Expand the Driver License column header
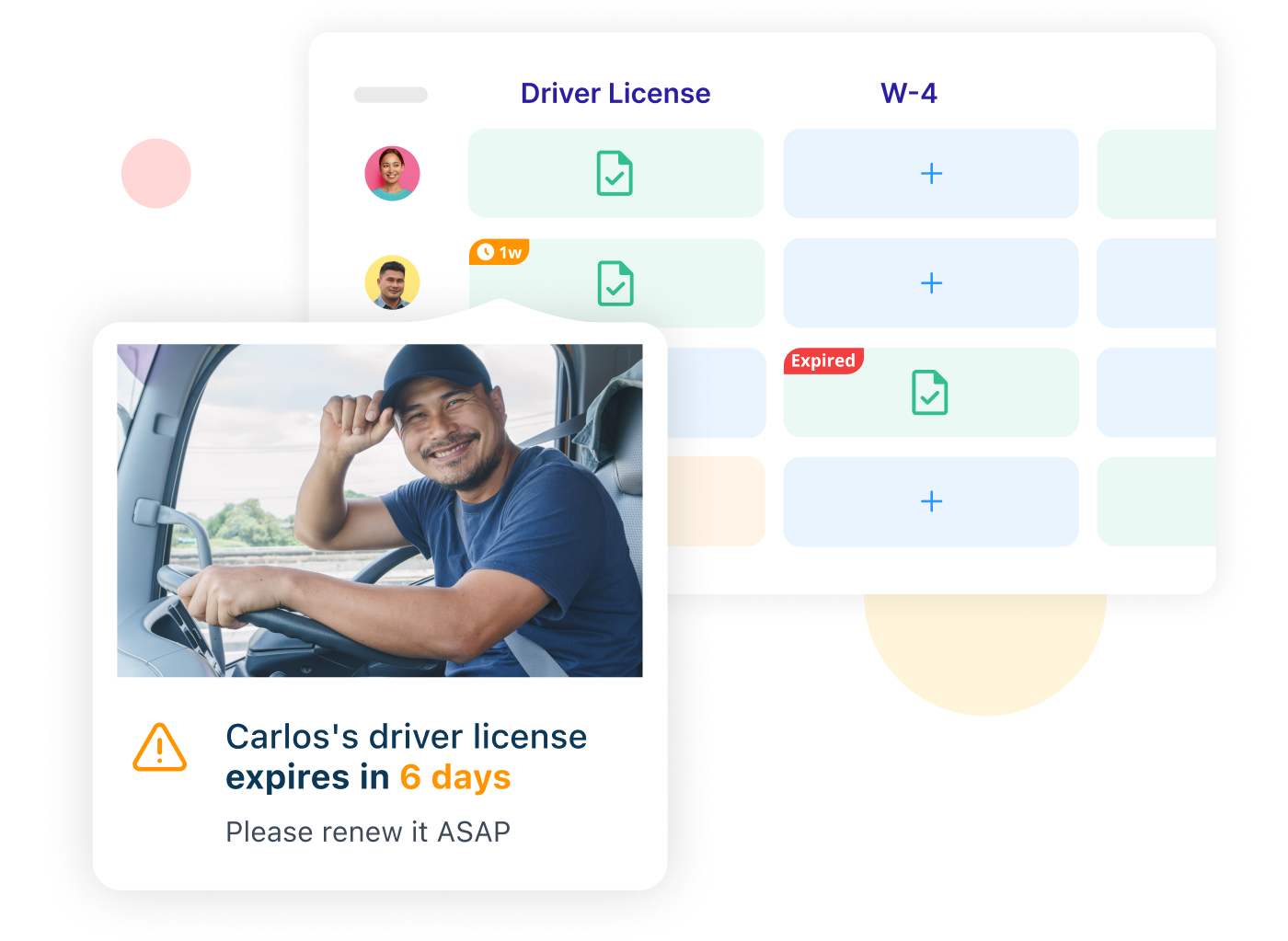The height and width of the screenshot is (941, 1288). pyautogui.click(x=615, y=93)
